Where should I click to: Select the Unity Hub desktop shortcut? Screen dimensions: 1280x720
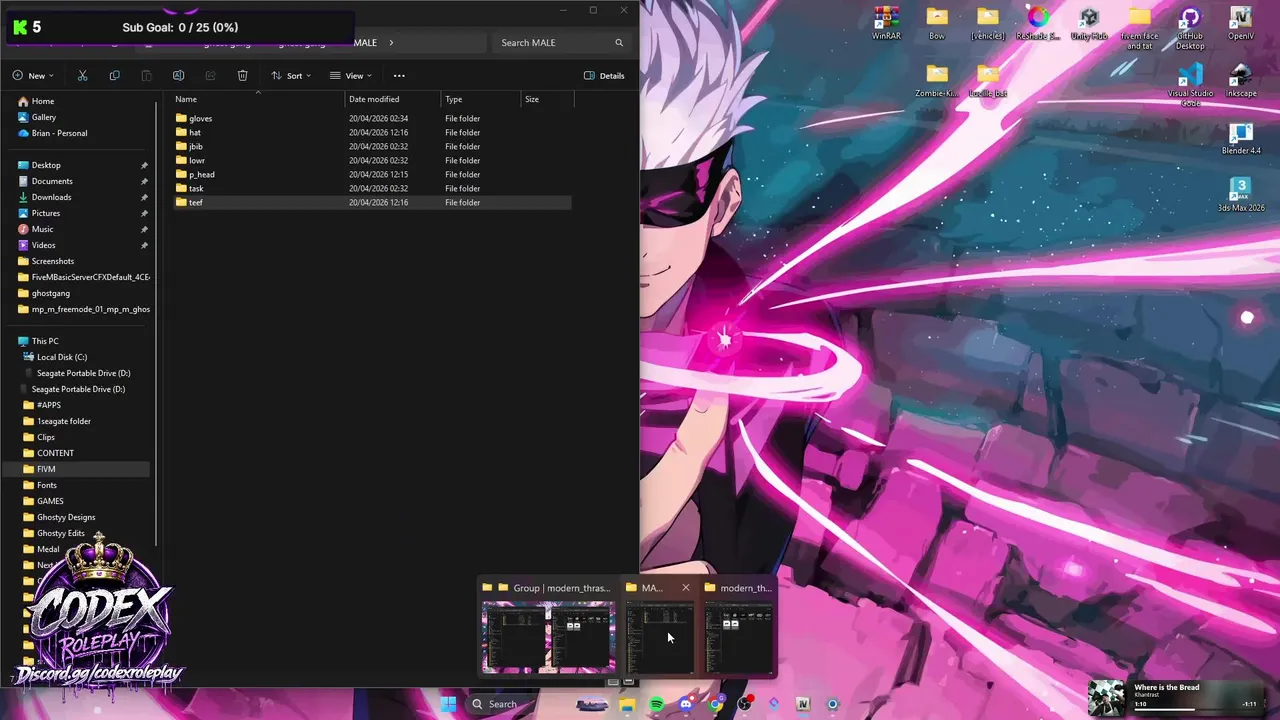coord(1089,24)
